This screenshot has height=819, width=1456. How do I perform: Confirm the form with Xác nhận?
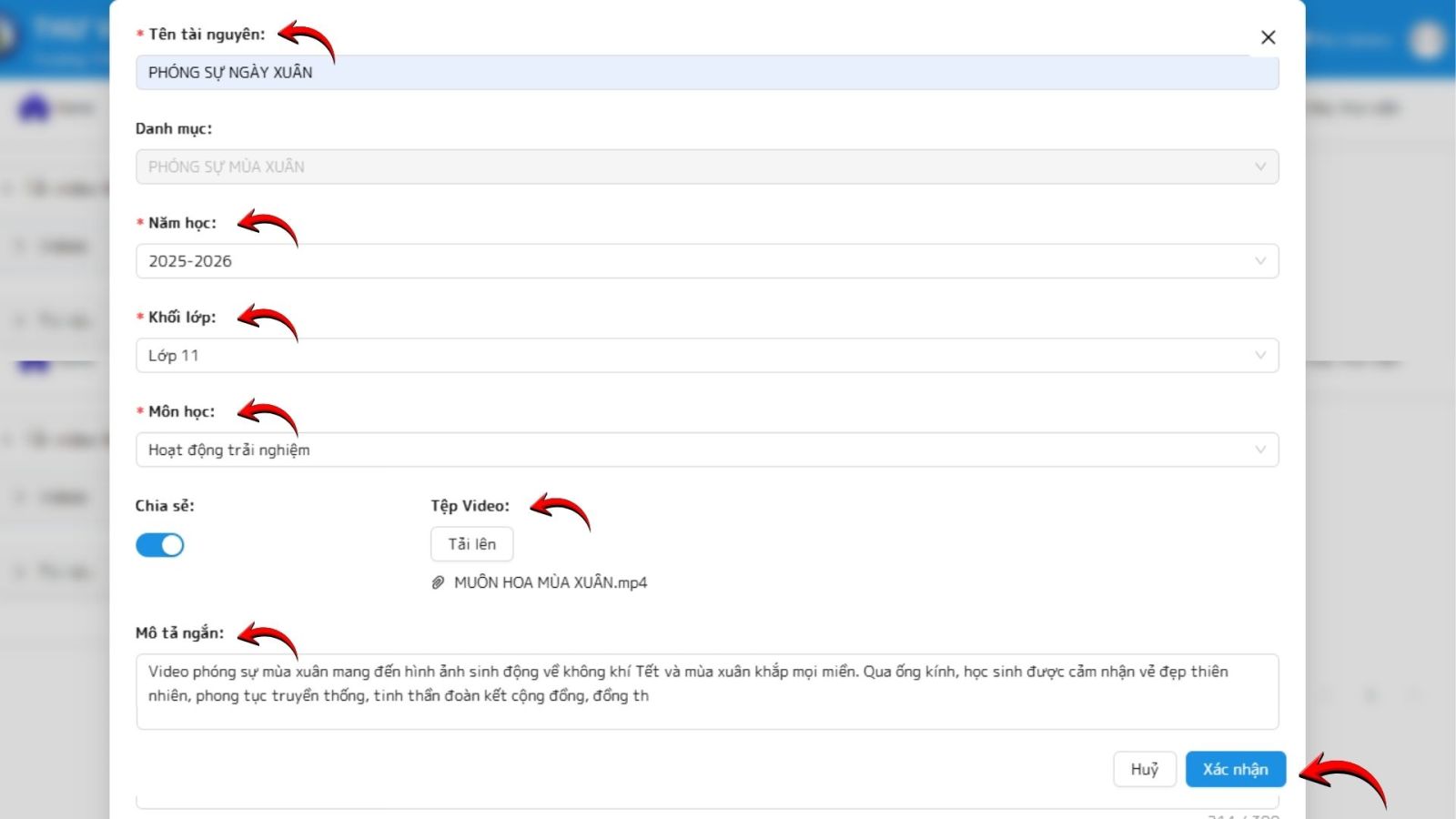[x=1235, y=769]
